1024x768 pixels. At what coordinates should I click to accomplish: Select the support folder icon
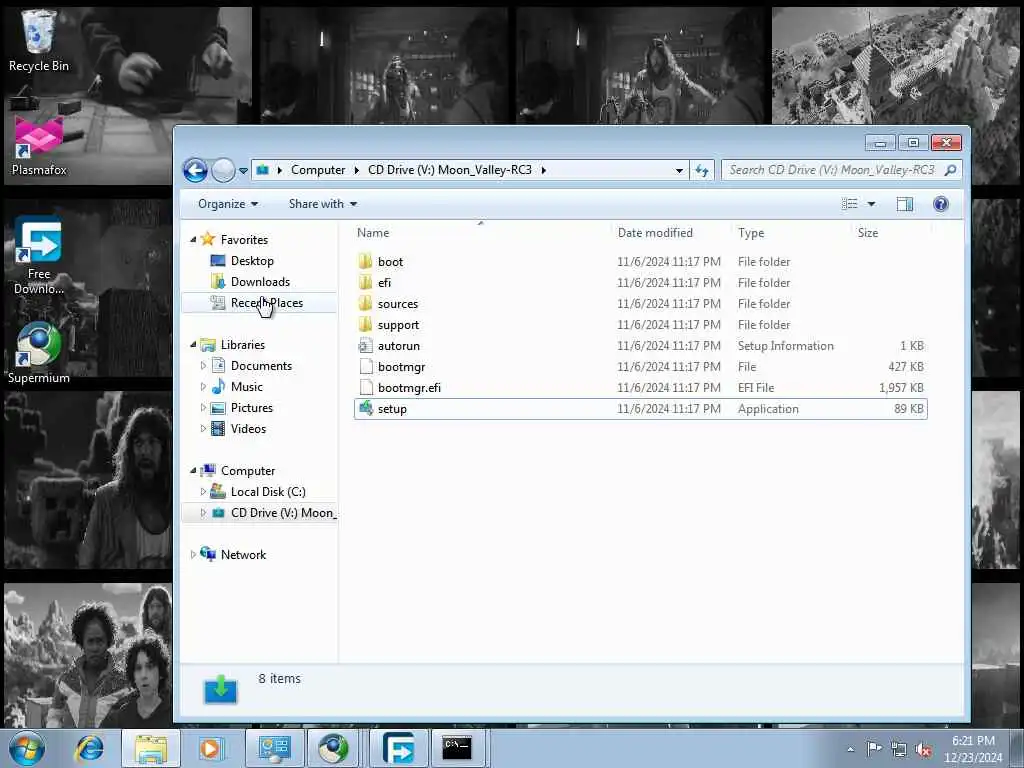pyautogui.click(x=366, y=324)
